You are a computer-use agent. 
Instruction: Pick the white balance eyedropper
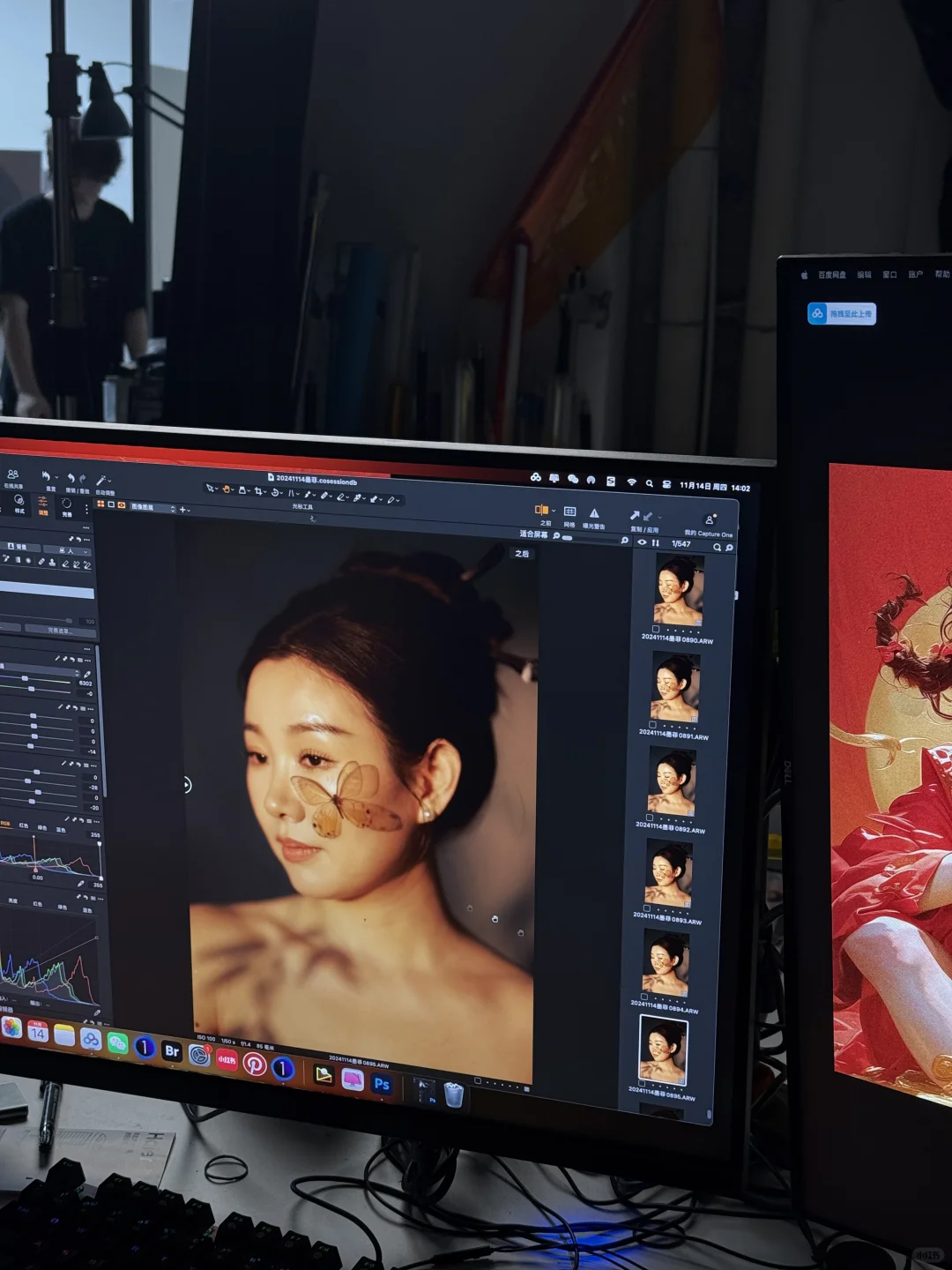(86, 674)
